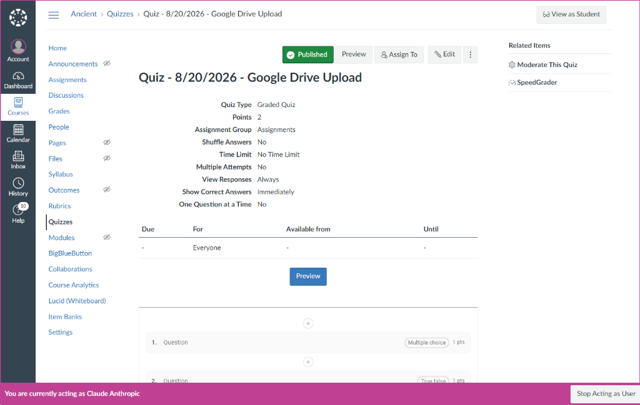Click the Quizzes breadcrumb link
The image size is (640, 405).
point(120,14)
